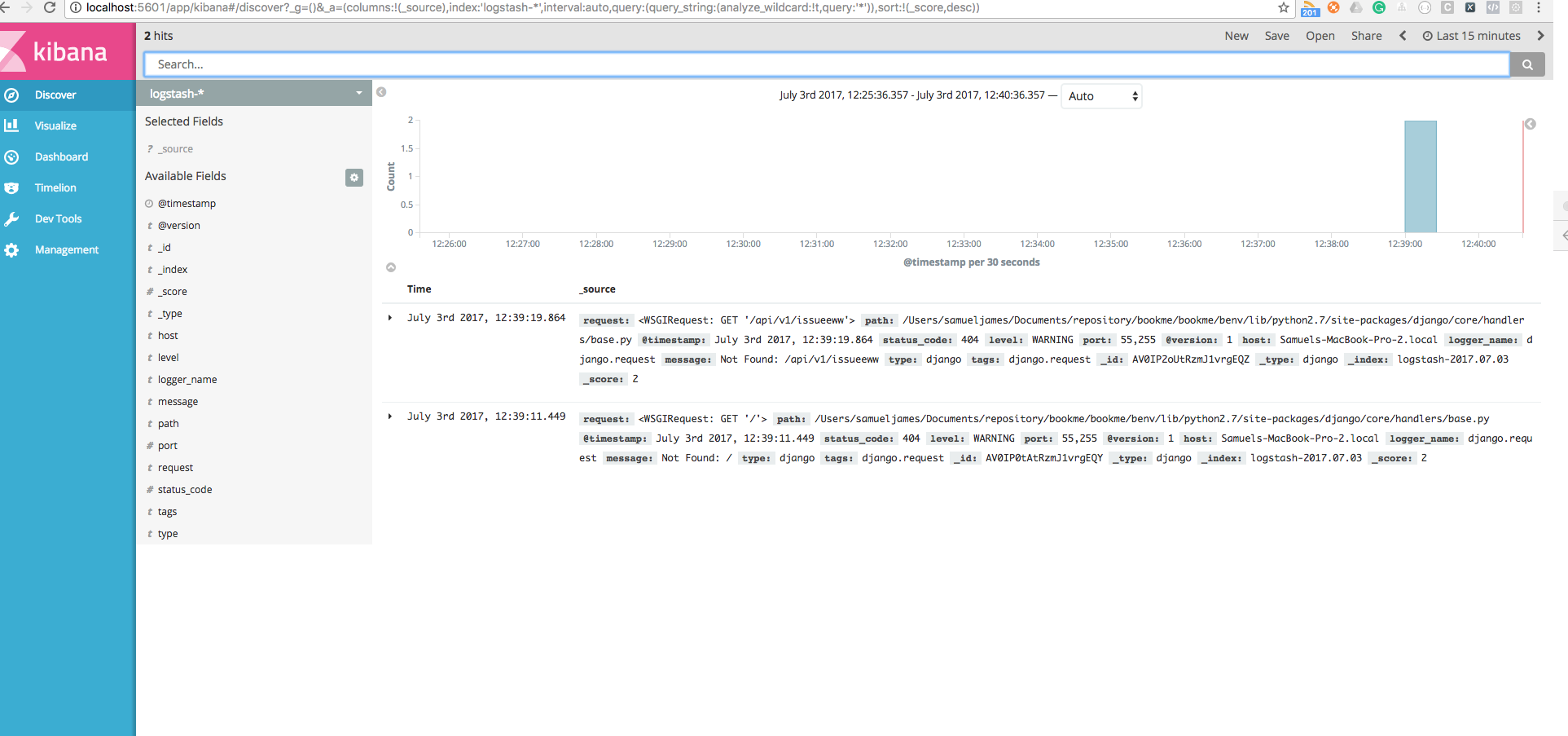Screen dimensions: 1568x736
Task: Open the Dashboard section
Action: [x=61, y=156]
